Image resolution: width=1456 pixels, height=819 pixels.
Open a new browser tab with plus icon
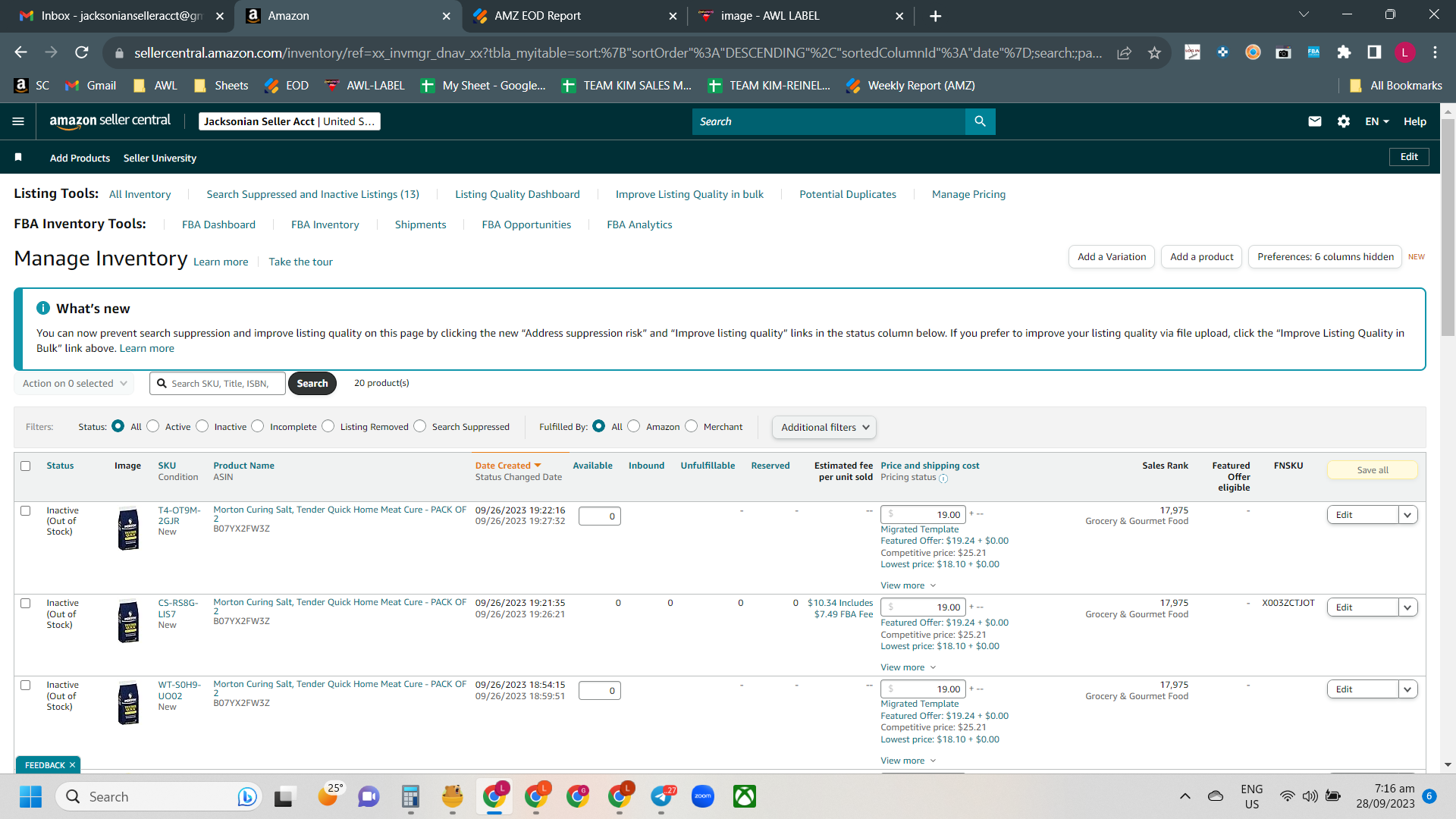936,16
